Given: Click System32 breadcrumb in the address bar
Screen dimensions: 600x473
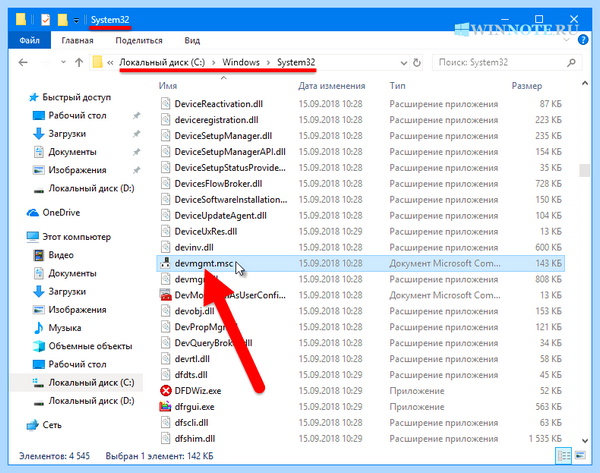Looking at the screenshot, I should point(296,62).
